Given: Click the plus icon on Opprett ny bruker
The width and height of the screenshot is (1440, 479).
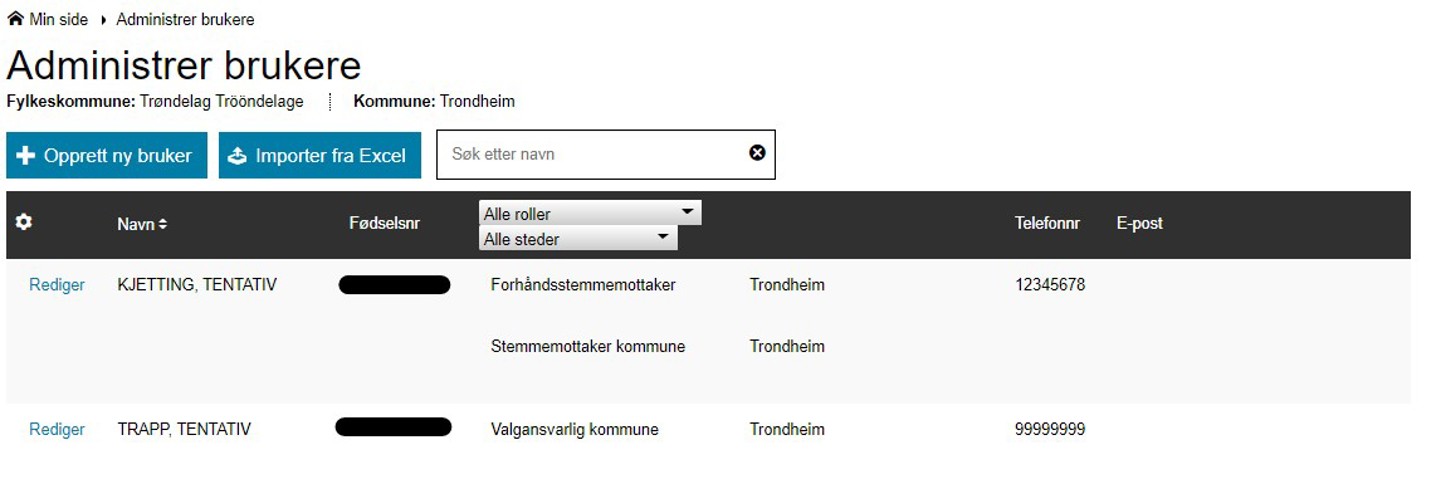Looking at the screenshot, I should coord(26,156).
